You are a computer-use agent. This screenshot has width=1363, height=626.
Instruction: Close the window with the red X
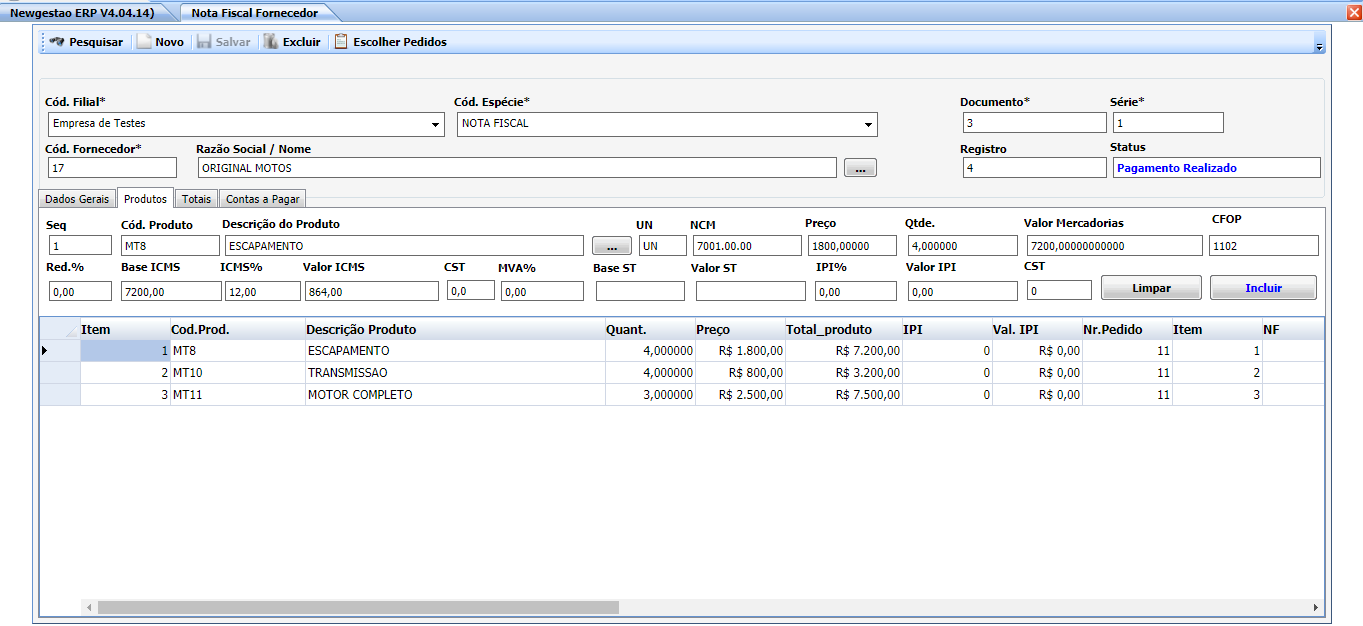[x=1354, y=12]
